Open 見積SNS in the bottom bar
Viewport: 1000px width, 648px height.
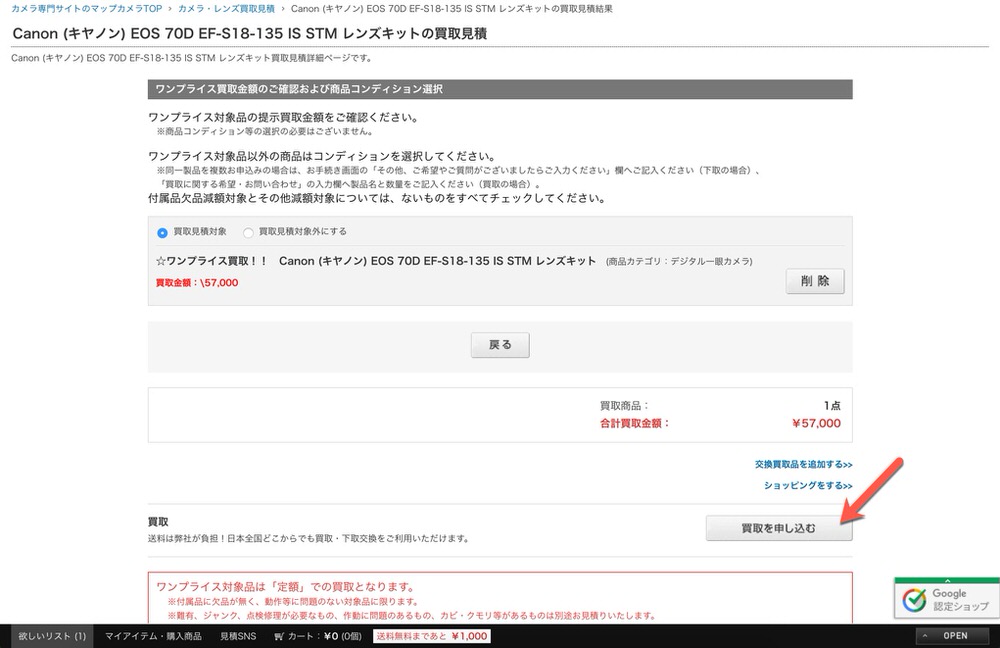point(238,636)
